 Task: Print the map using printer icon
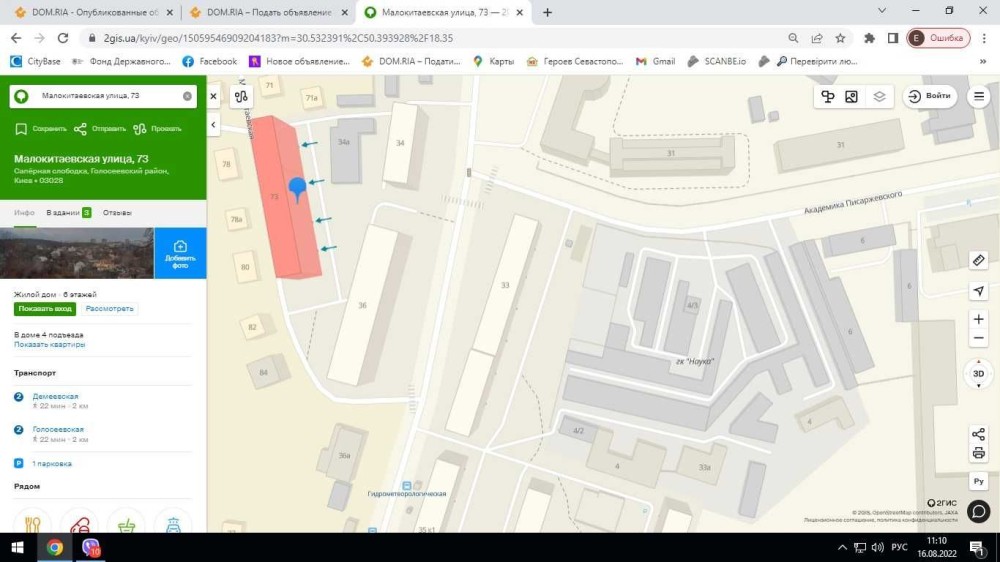click(978, 453)
